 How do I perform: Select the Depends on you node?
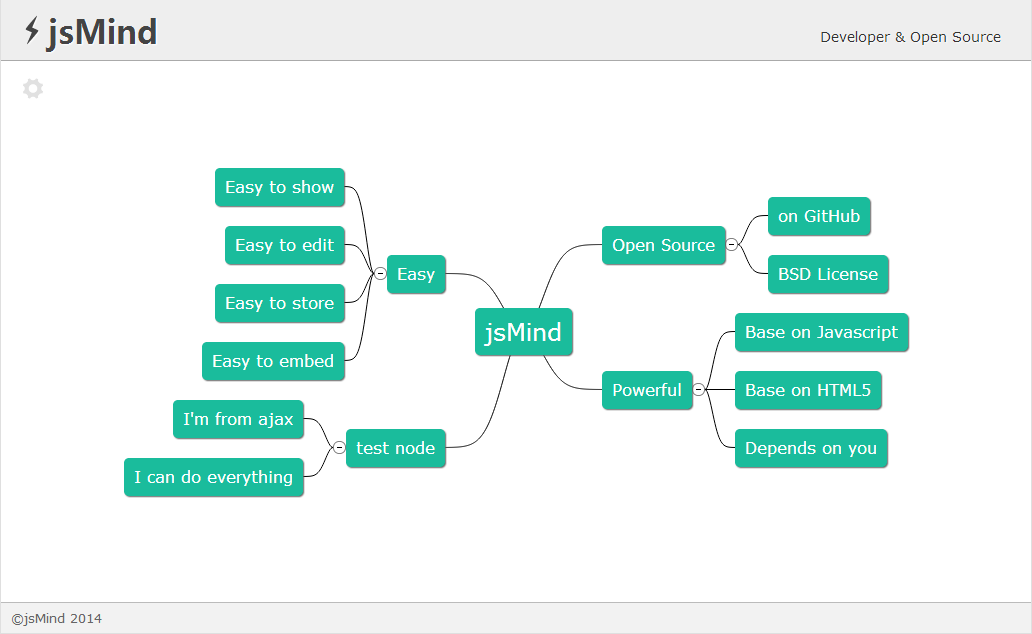point(811,448)
